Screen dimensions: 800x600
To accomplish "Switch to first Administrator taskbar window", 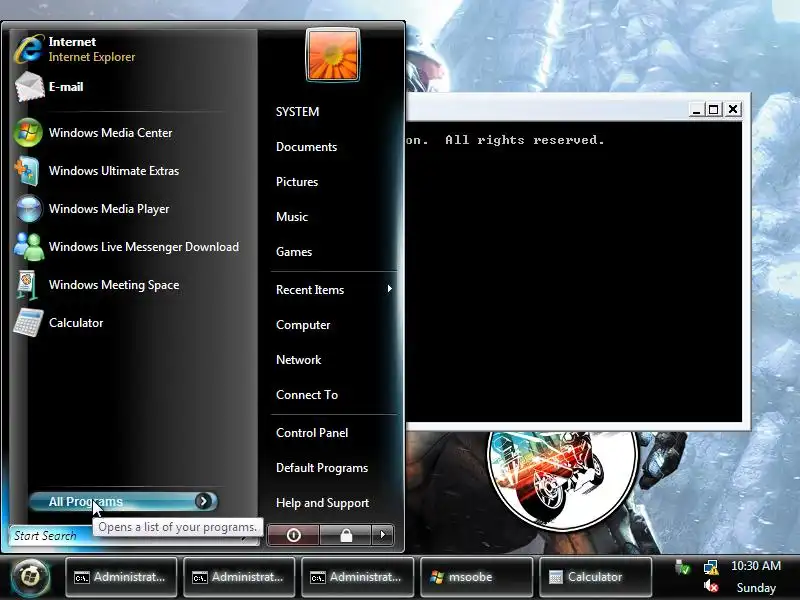I will [121, 577].
